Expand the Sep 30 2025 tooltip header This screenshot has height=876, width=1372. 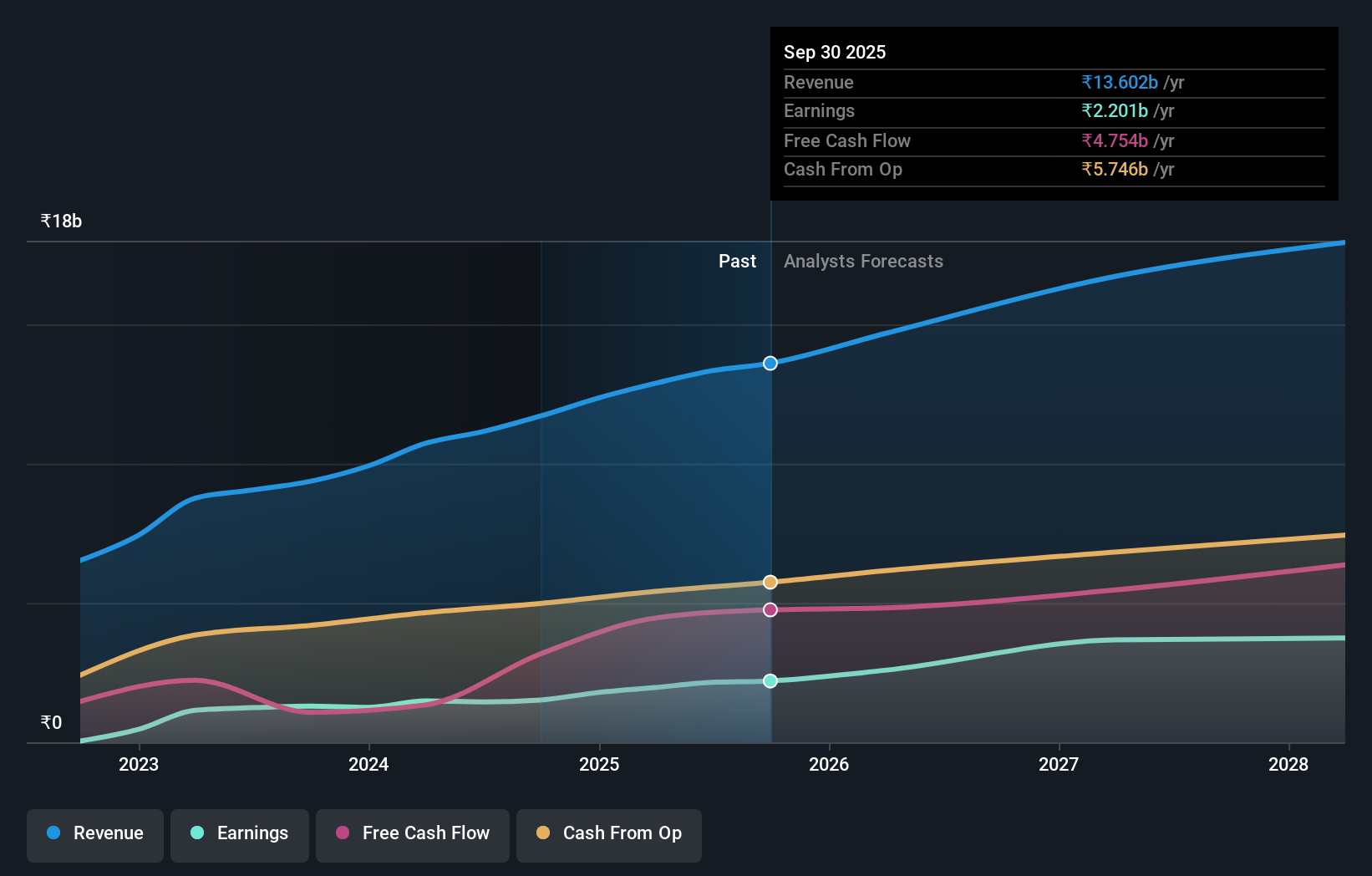pos(834,52)
